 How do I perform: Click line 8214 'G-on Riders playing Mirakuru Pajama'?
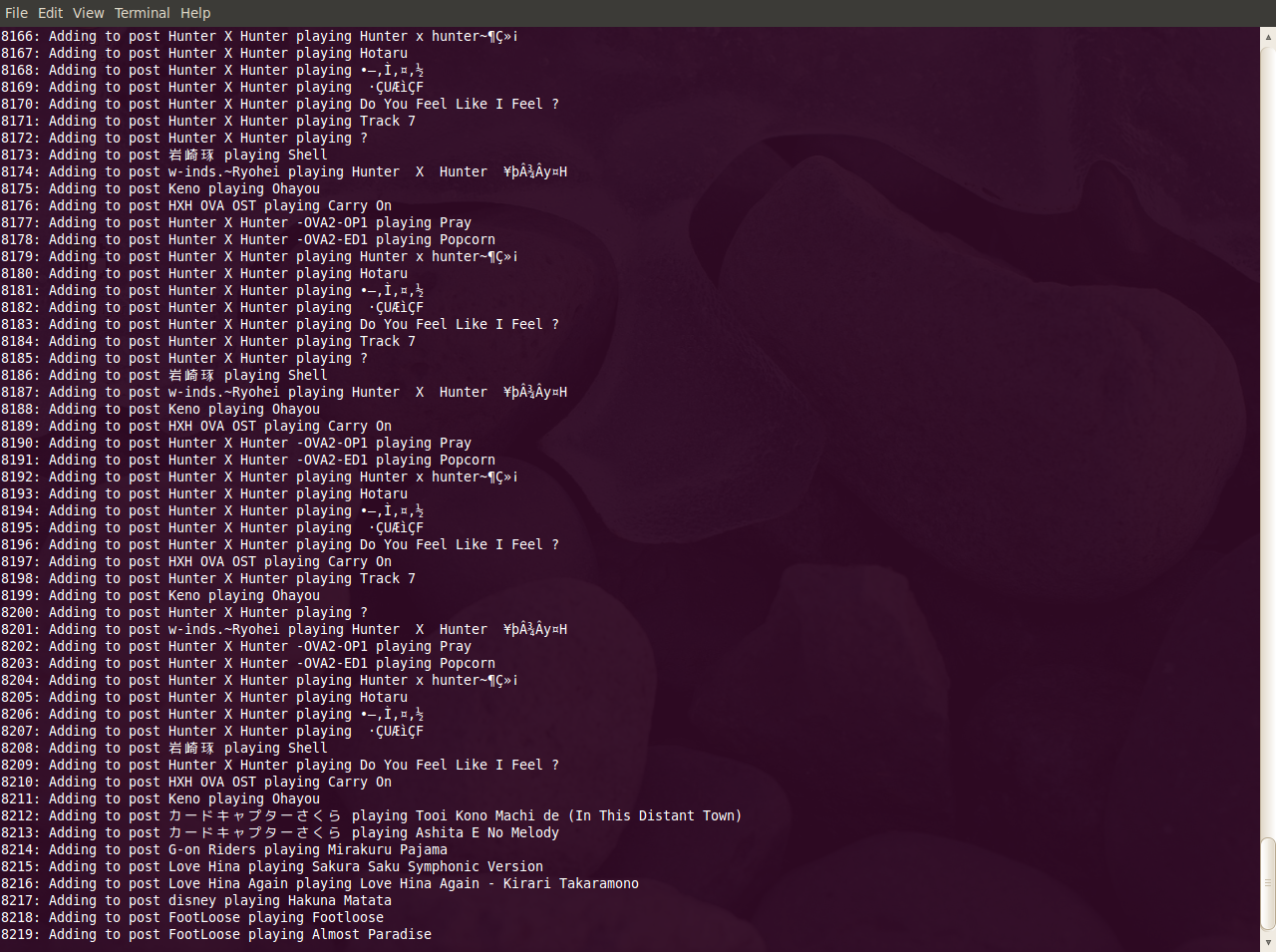tap(308, 850)
